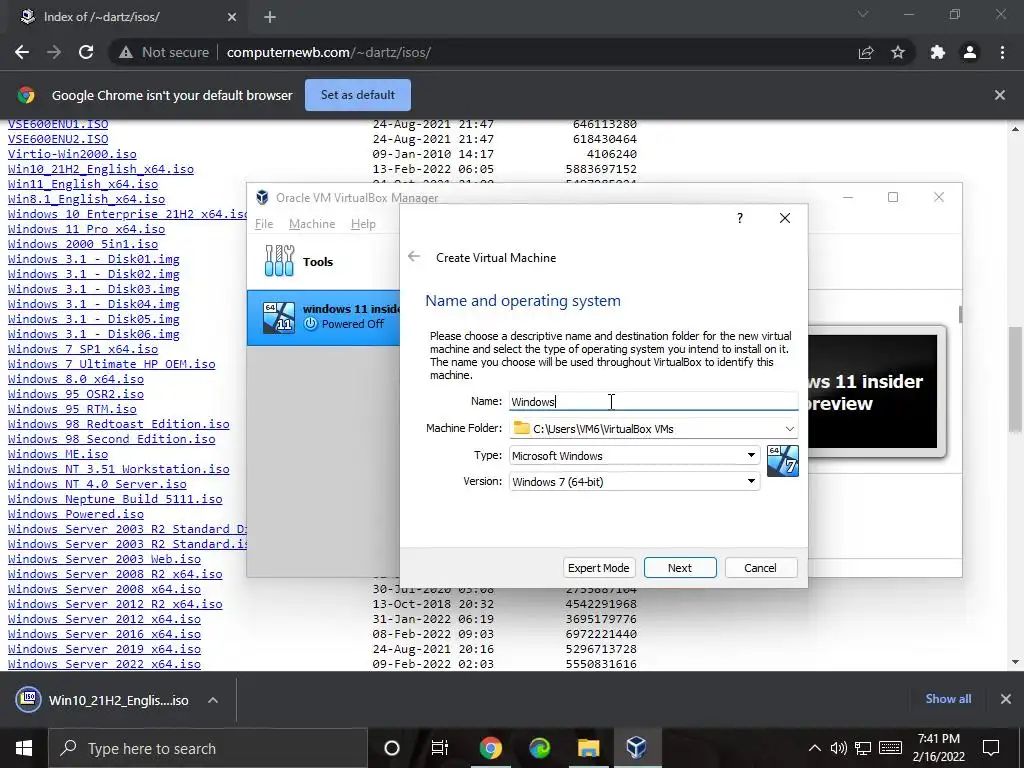This screenshot has height=768, width=1024.
Task: Expand the Machine Folder dropdown
Action: coord(790,428)
